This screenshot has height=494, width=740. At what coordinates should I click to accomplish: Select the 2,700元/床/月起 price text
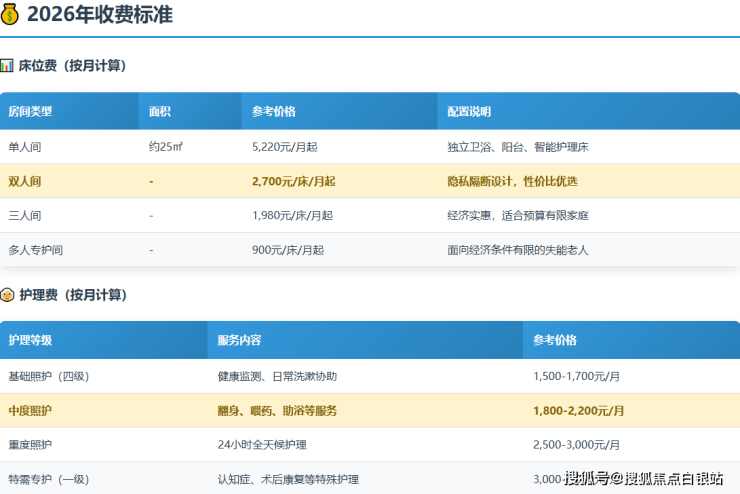[293, 181]
